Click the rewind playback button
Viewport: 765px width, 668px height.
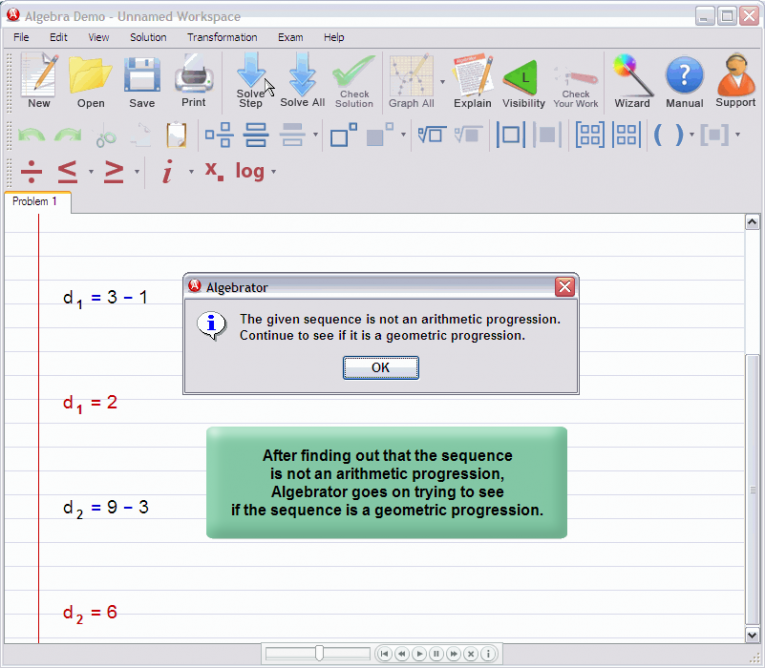[402, 653]
